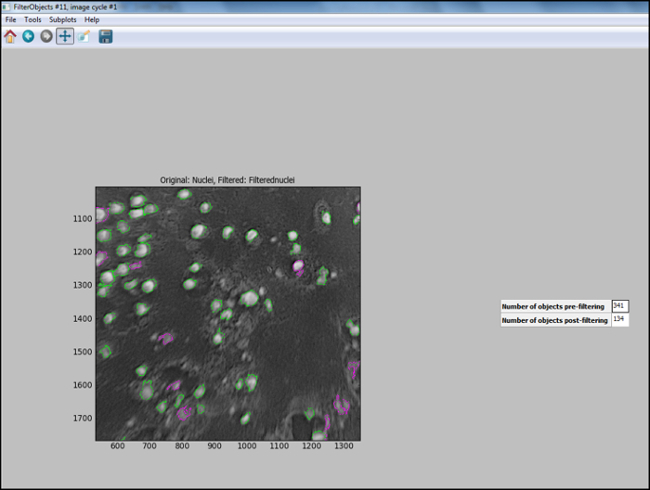Click the plot title 'Original: Nuclei, Filtered: Filterednuclei'
Screen dimensions: 650x490
(x=227, y=180)
